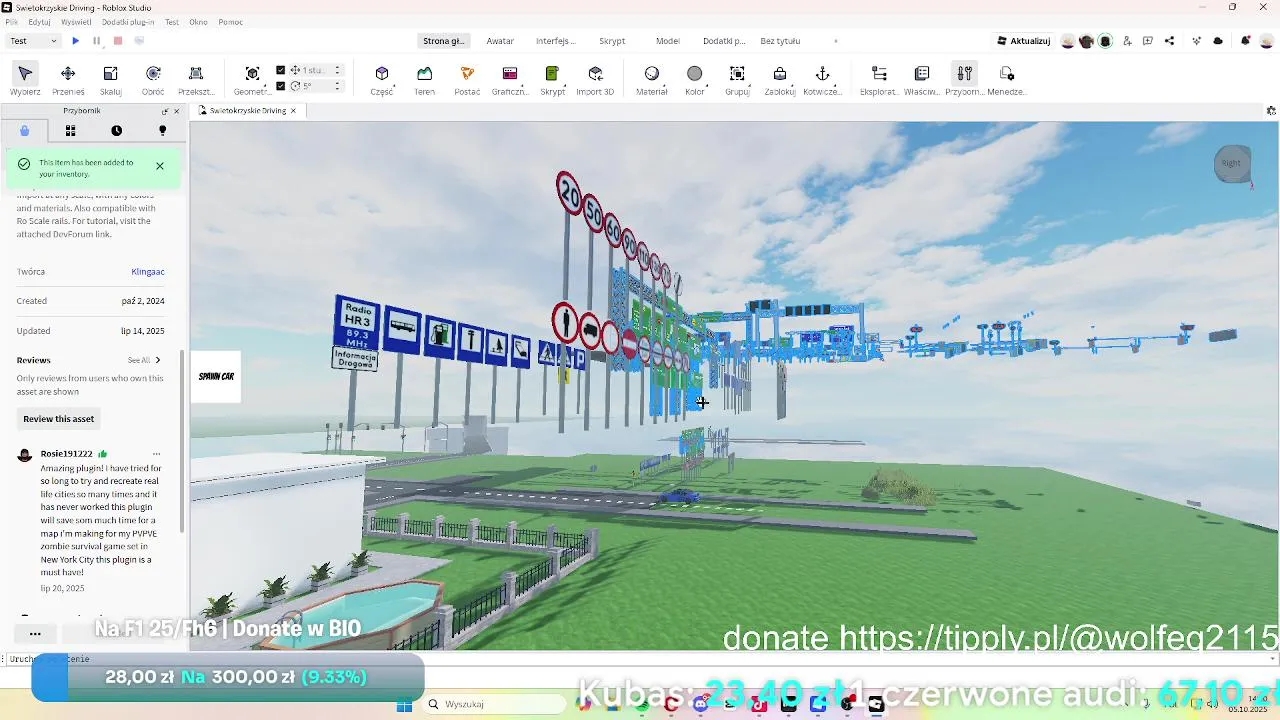
Task: Open the Test mode dropdown
Action: click(33, 41)
